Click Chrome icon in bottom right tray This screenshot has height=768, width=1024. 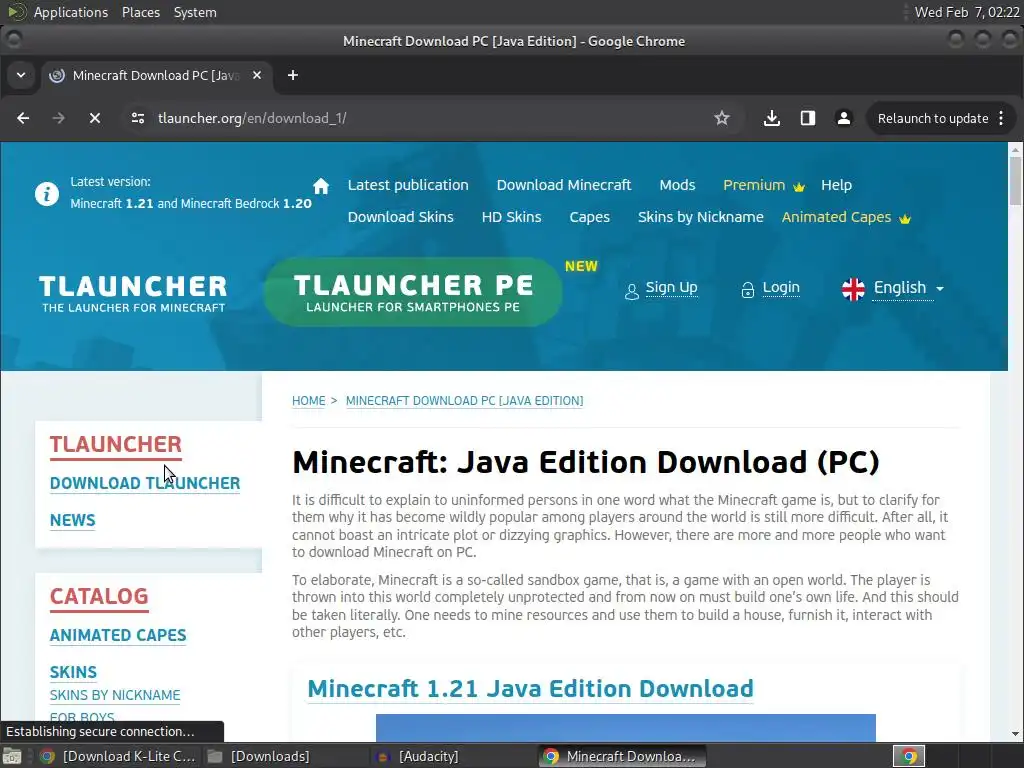pos(909,756)
